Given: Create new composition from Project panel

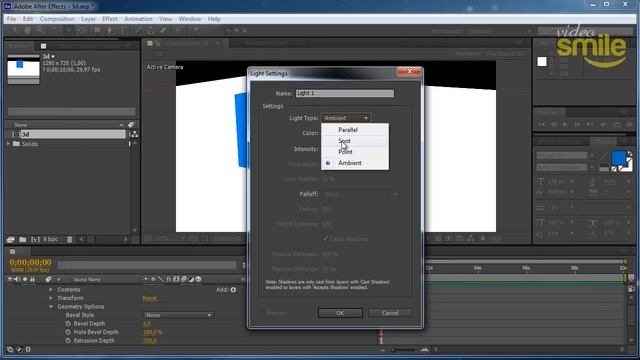Looking at the screenshot, I should [36, 239].
